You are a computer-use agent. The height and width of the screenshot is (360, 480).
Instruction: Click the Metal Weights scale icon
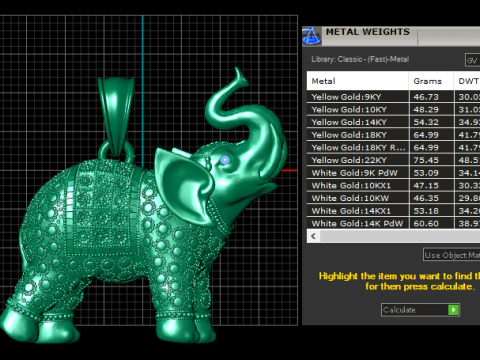pos(311,36)
